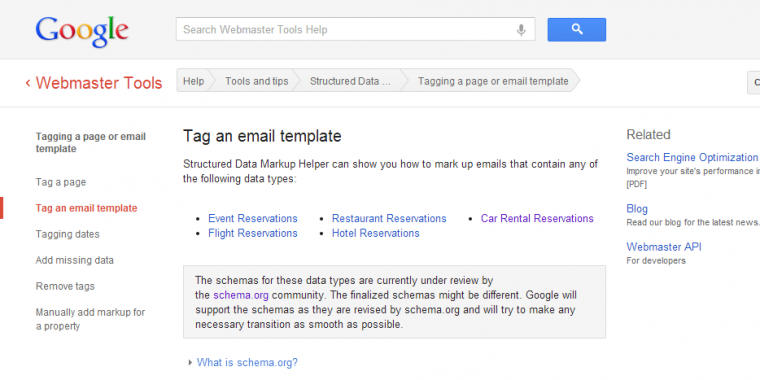Image resolution: width=760 pixels, height=380 pixels.
Task: Click the back arrow beside Webmaster Tools
Action: pyautogui.click(x=28, y=83)
